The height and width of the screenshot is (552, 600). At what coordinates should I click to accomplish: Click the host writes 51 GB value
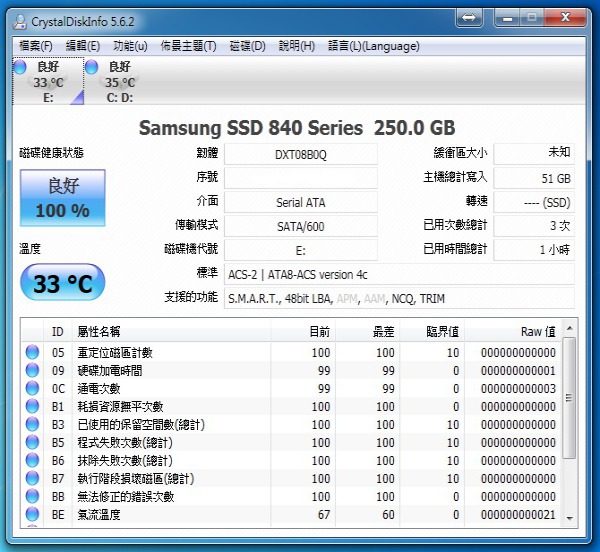534,178
